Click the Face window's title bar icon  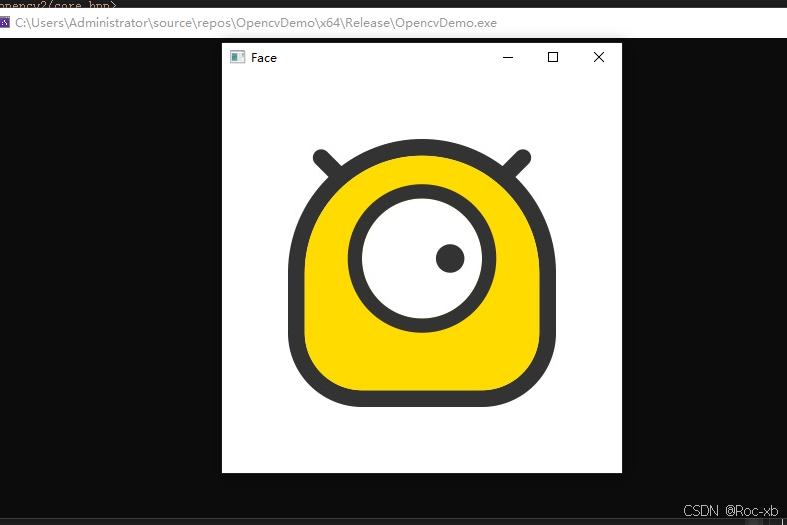click(237, 58)
